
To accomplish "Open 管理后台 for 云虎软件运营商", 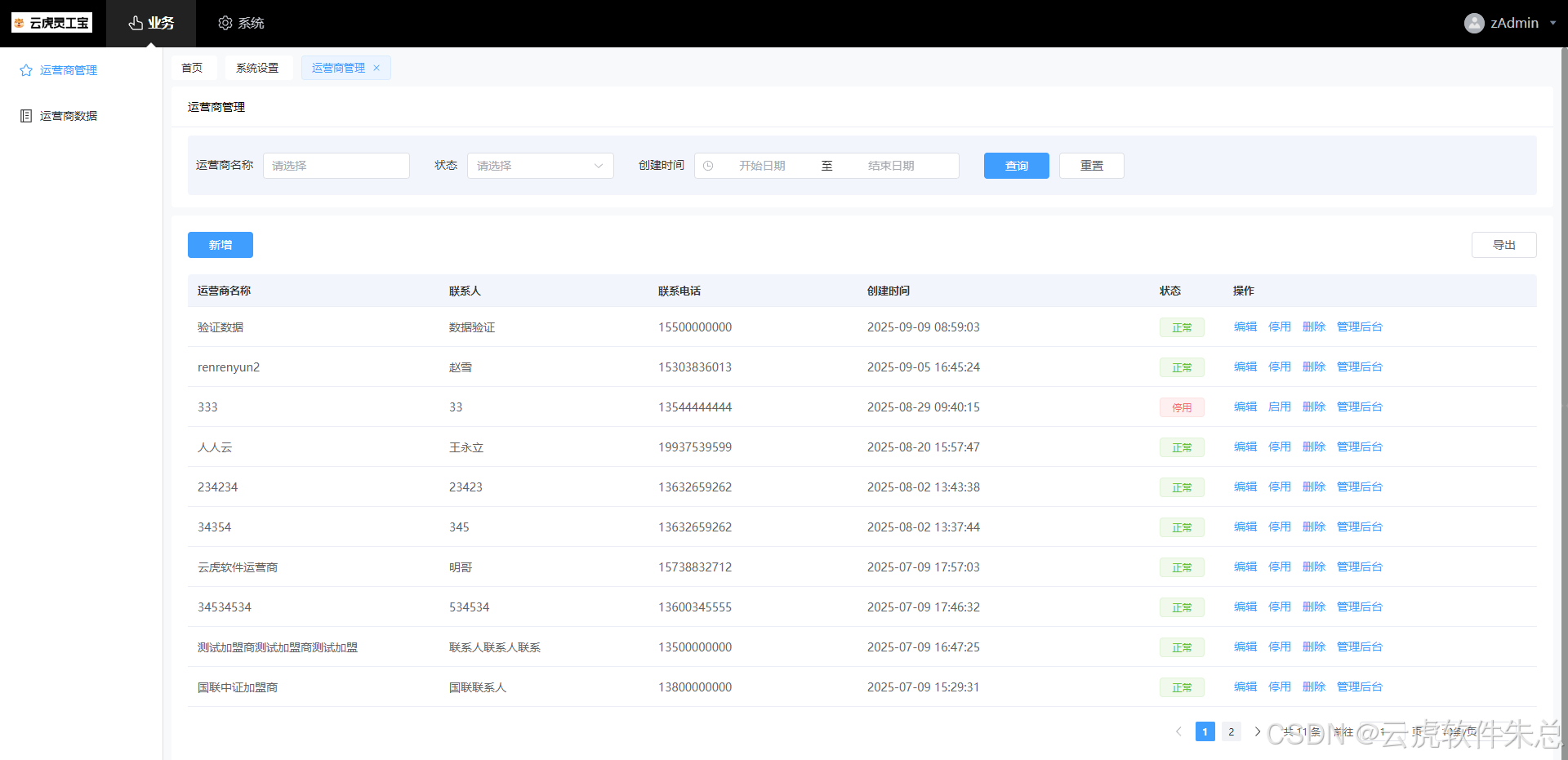I will click(1359, 567).
